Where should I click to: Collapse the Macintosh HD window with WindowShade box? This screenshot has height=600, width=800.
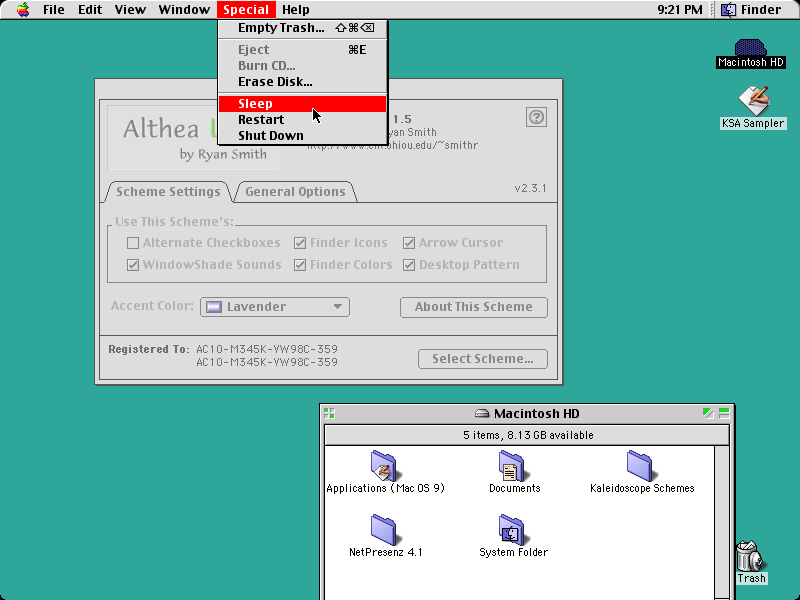tap(724, 413)
